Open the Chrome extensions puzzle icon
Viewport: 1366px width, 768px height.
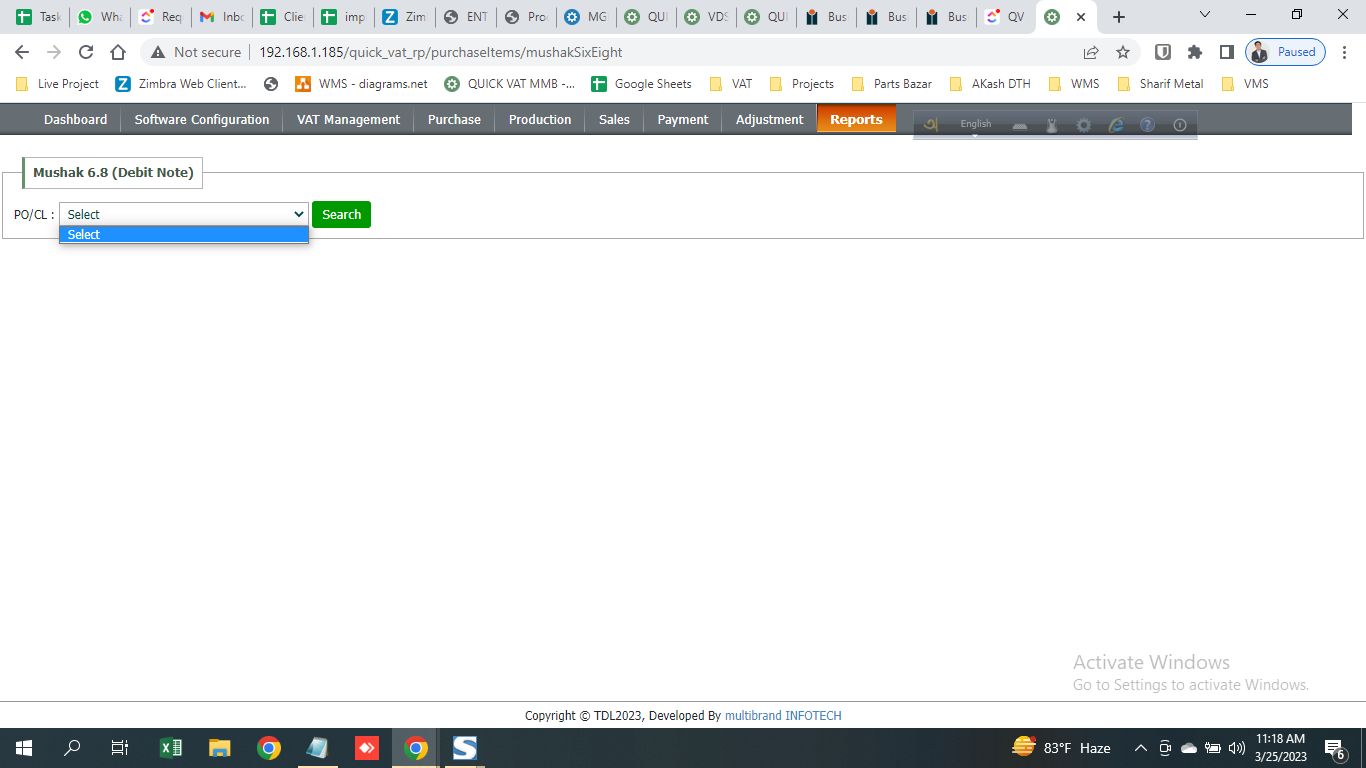(x=1194, y=52)
